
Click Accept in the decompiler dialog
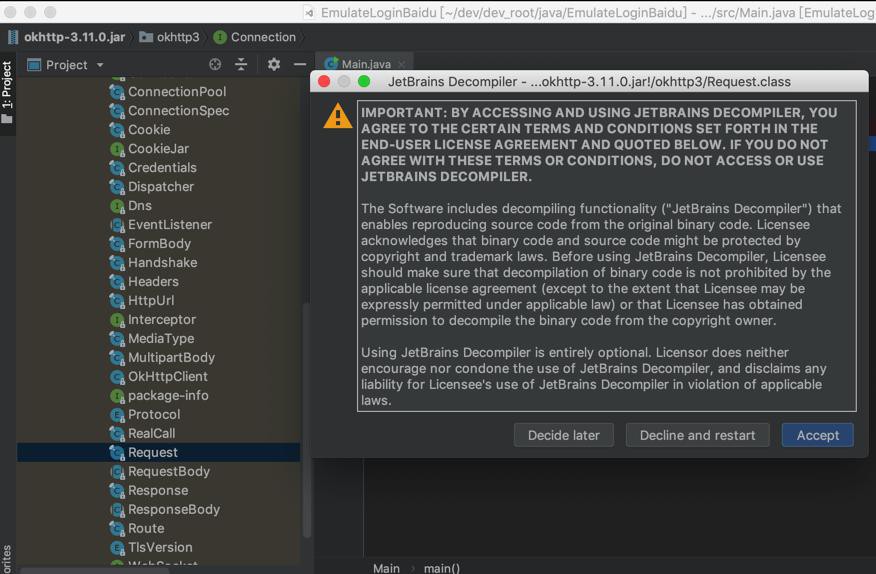[x=817, y=435]
